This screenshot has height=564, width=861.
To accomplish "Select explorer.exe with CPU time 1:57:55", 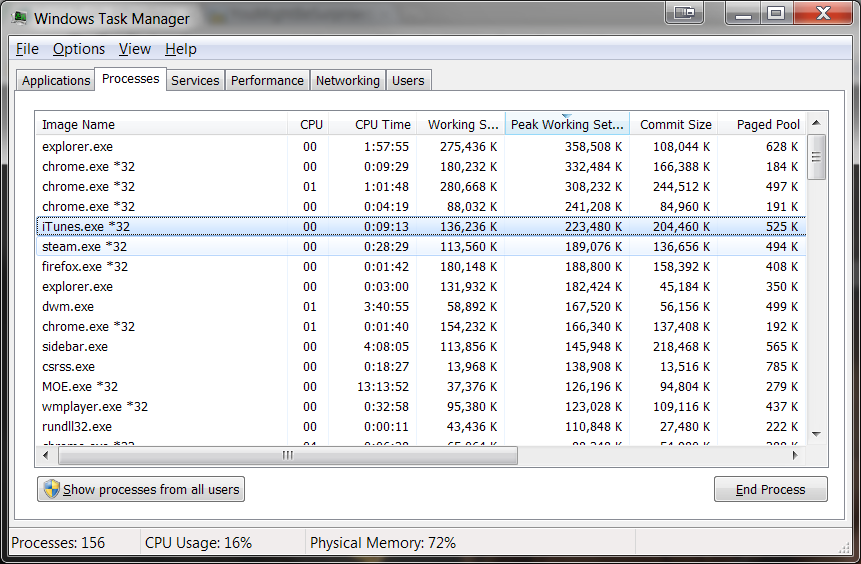I will coord(421,147).
